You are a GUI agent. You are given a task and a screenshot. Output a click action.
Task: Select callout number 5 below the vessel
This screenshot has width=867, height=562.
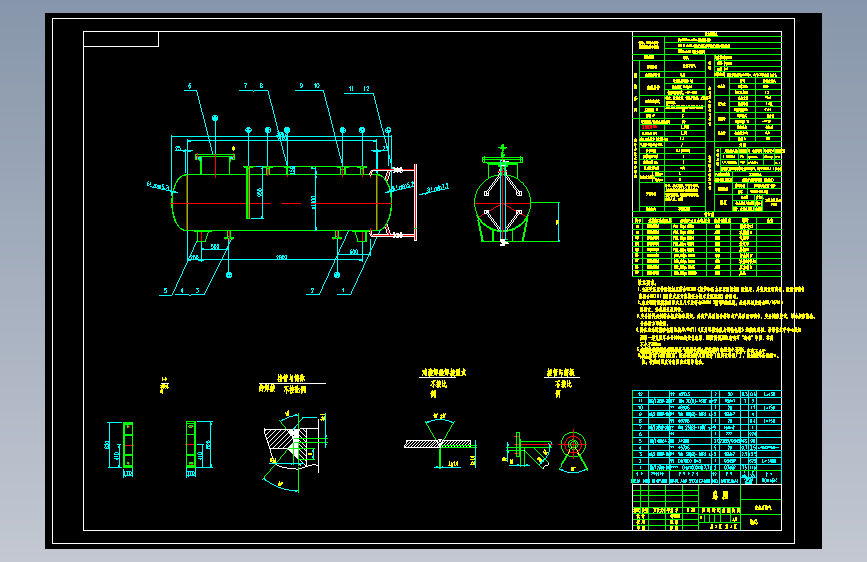(165, 290)
